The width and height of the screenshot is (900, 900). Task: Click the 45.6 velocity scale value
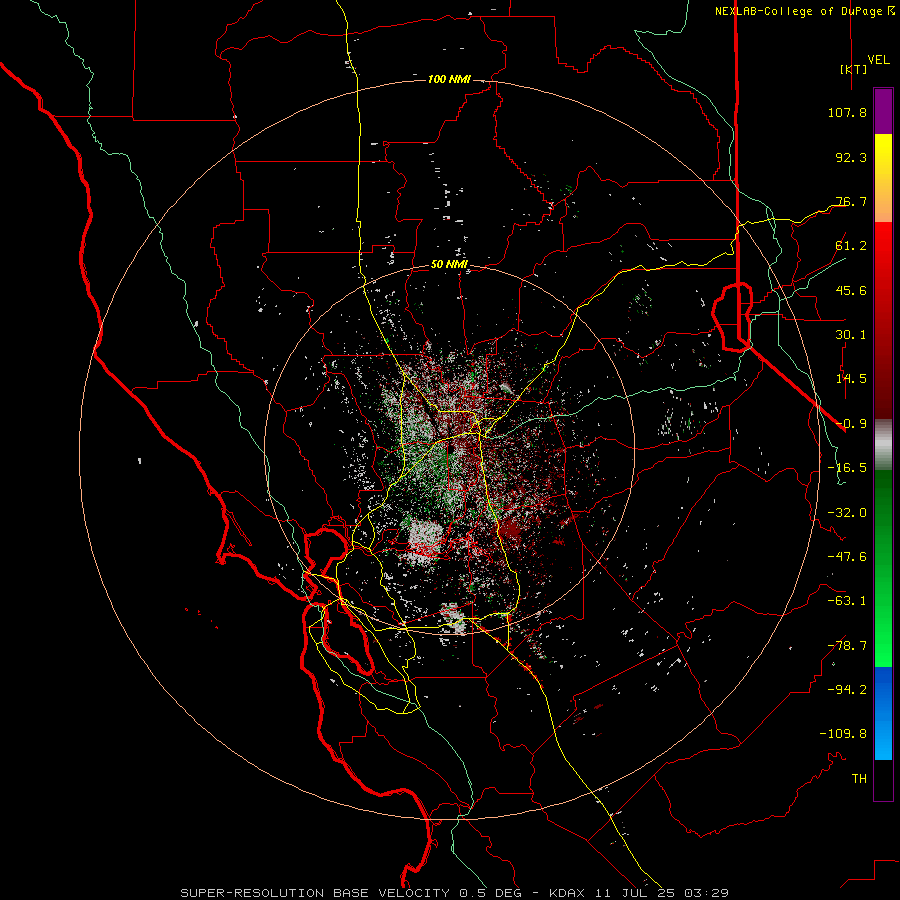click(x=851, y=290)
